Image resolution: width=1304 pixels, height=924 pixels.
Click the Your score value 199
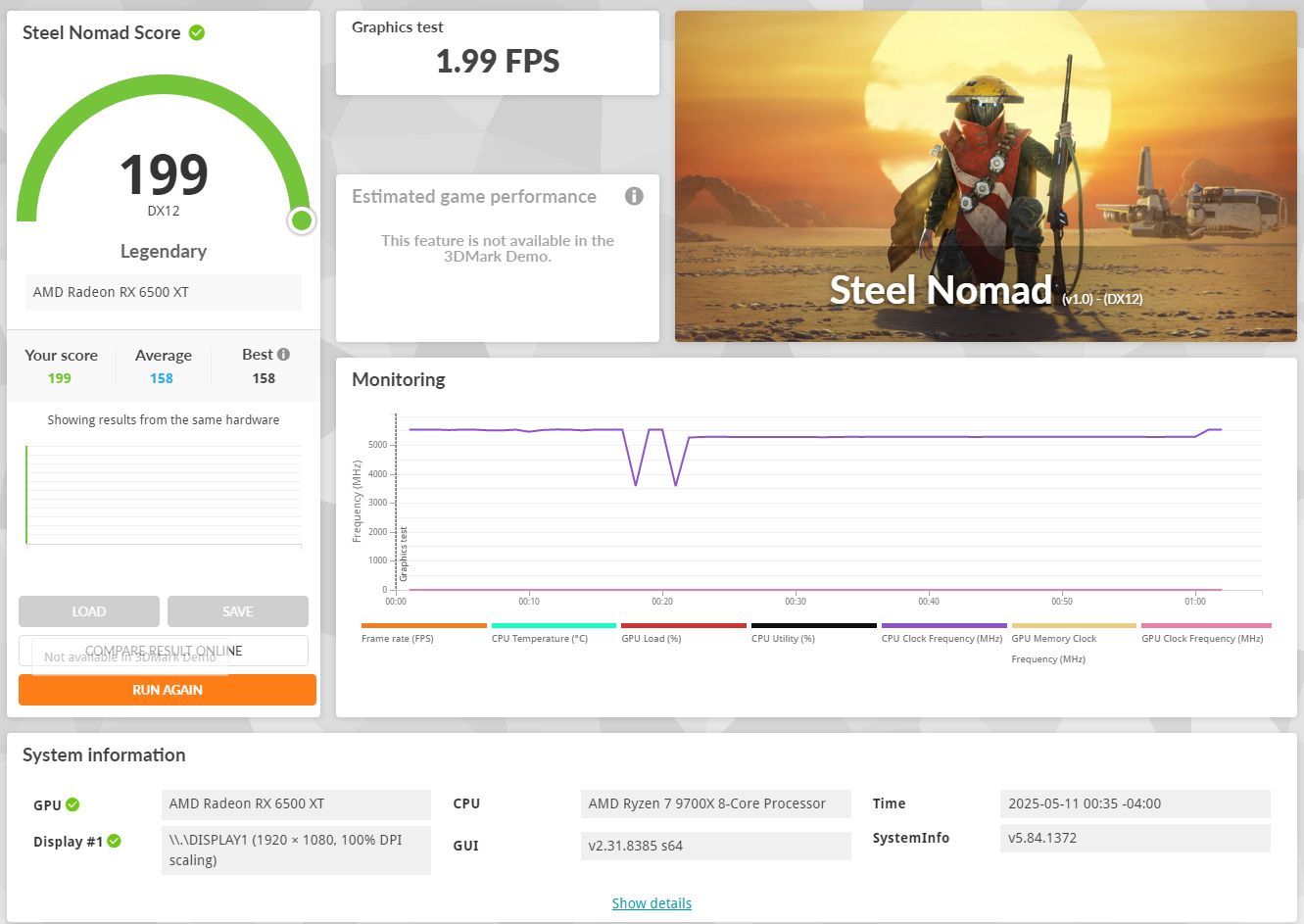(60, 378)
